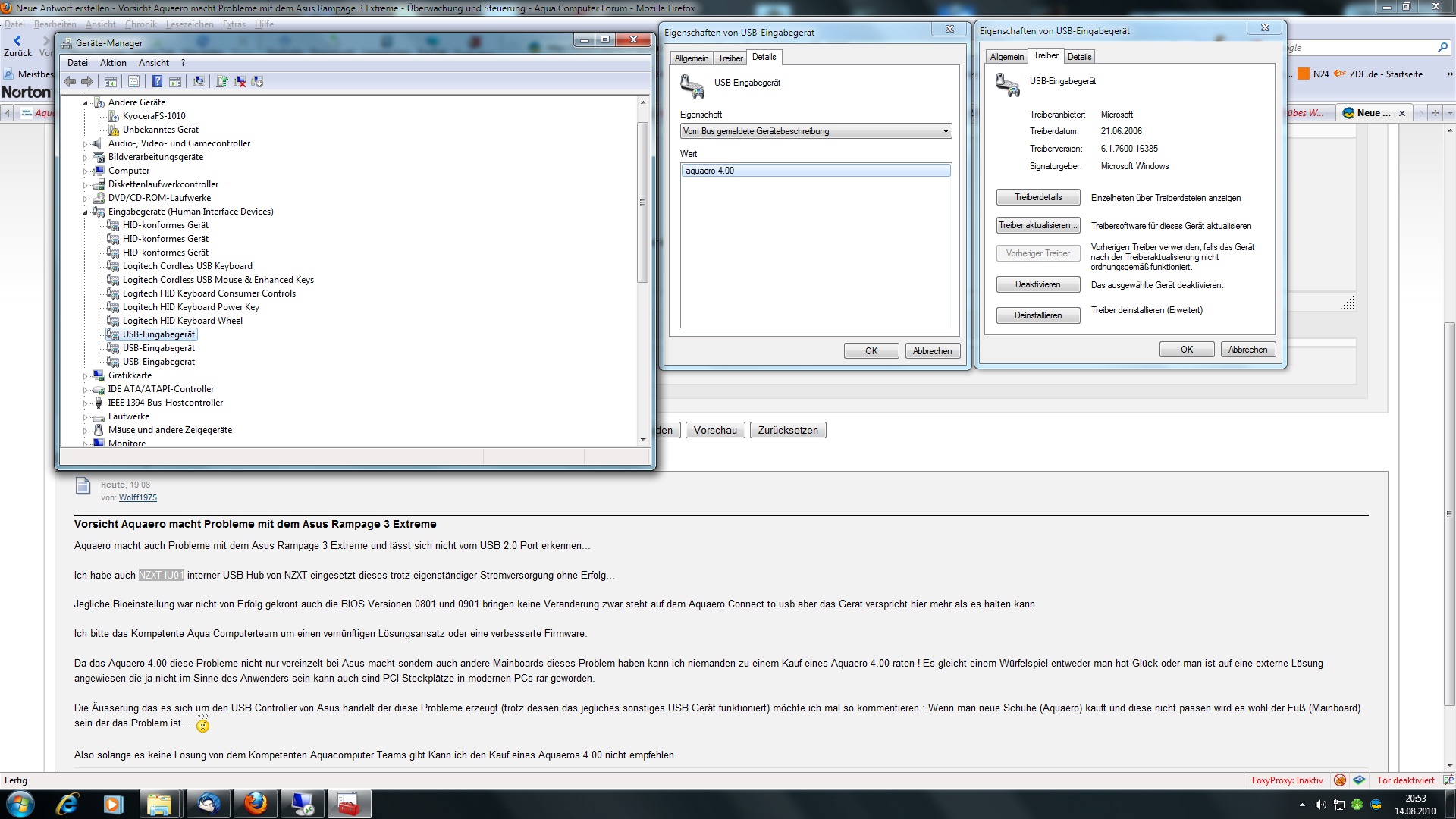Click the volume speaker tray icon

tap(1320, 805)
